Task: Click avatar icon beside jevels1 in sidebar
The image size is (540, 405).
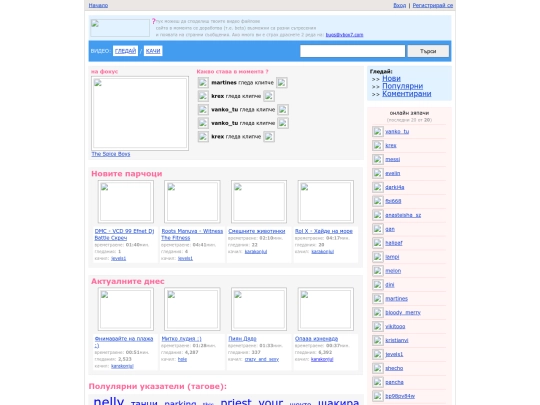Action: [x=377, y=354]
